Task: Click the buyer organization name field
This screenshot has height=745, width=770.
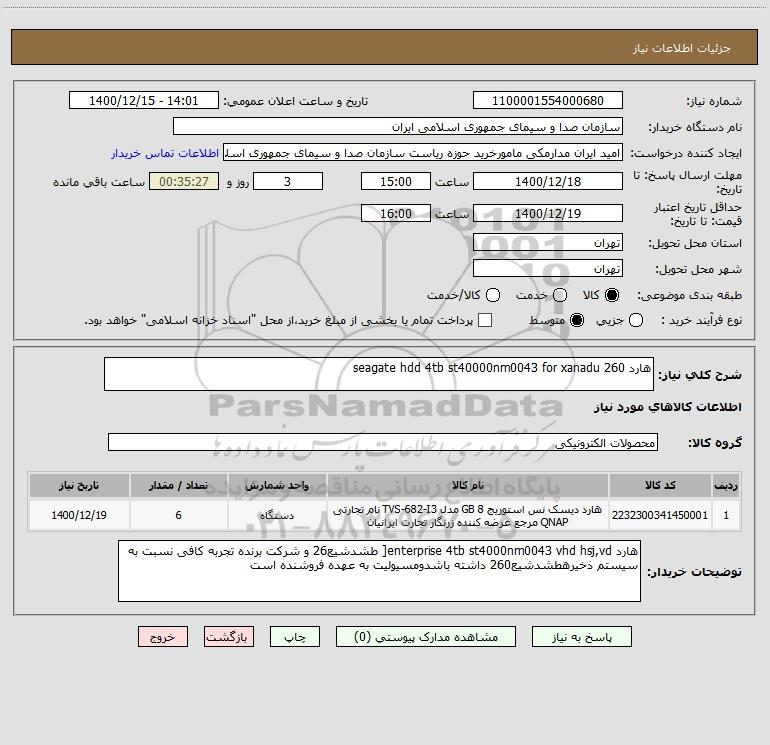Action: [x=398, y=127]
